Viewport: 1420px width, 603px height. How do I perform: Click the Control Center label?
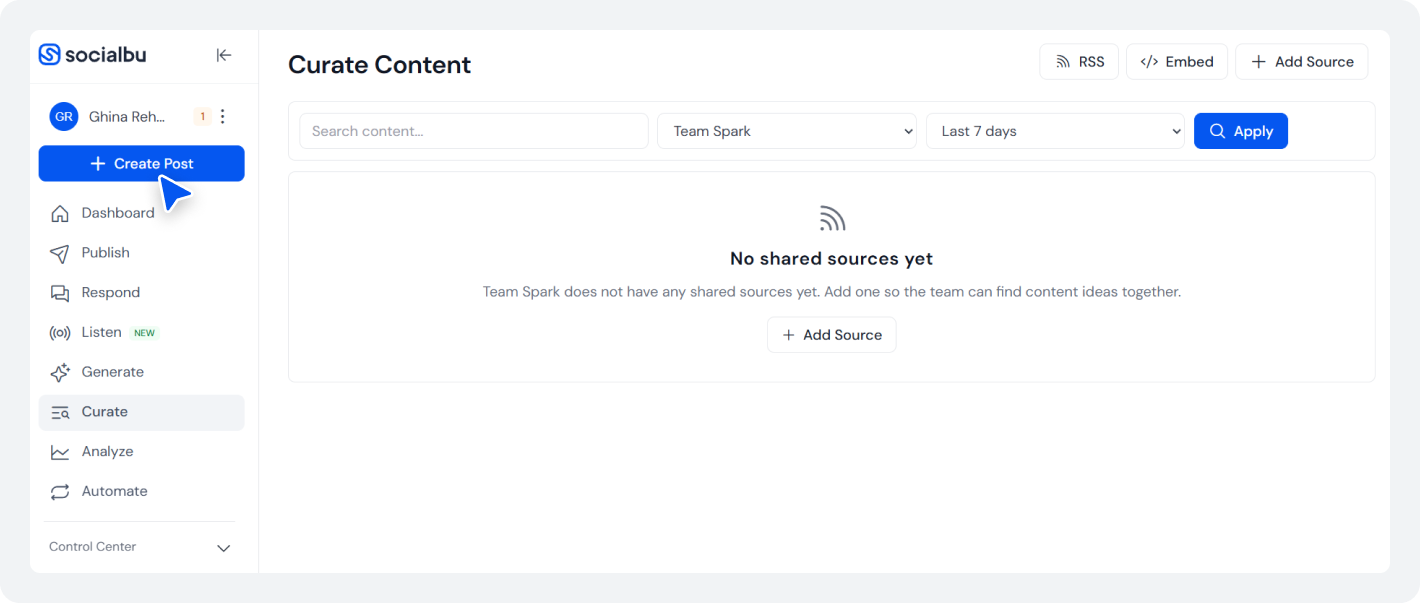(x=92, y=547)
